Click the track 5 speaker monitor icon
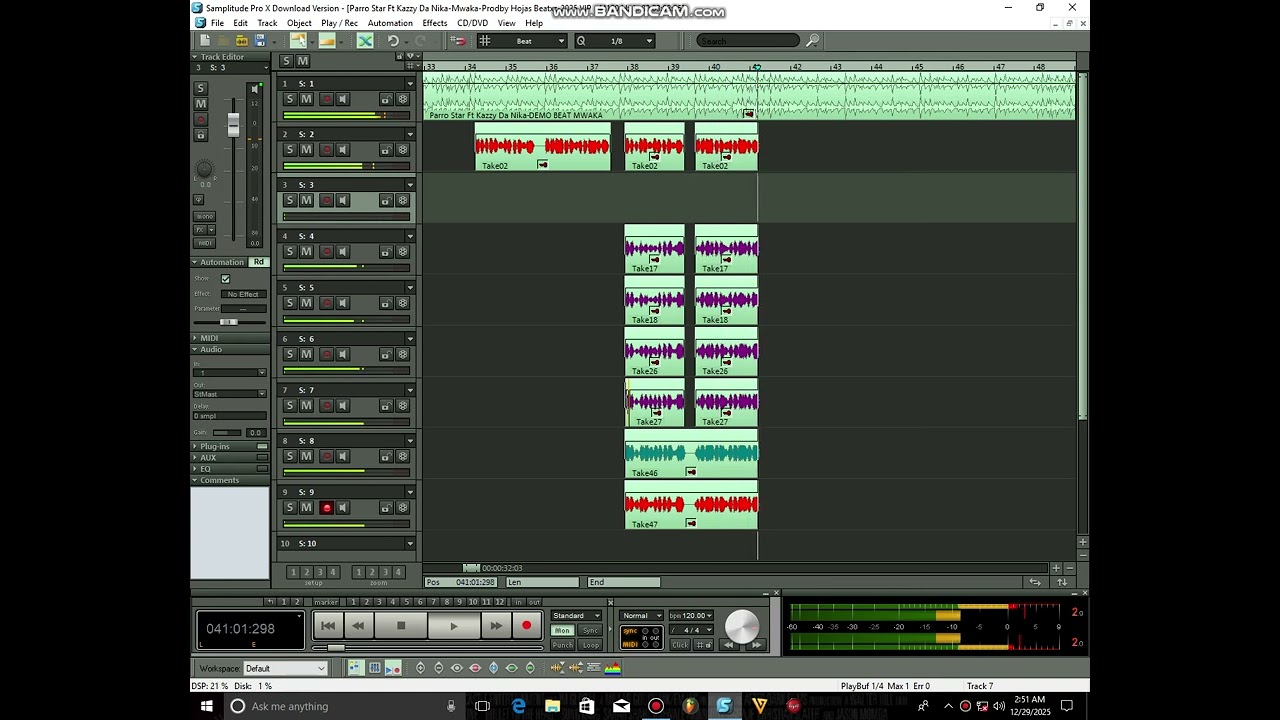This screenshot has height=720, width=1280. pyautogui.click(x=342, y=303)
